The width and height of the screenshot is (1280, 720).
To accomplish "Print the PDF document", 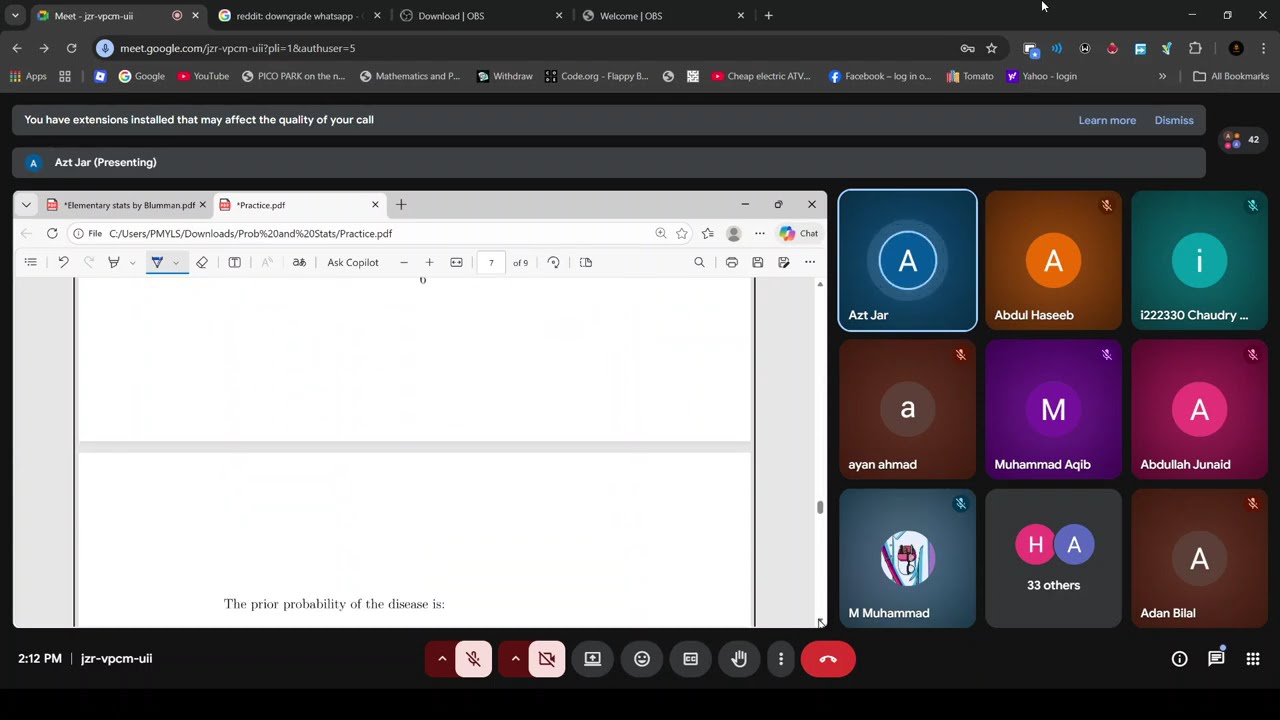I will 732,262.
